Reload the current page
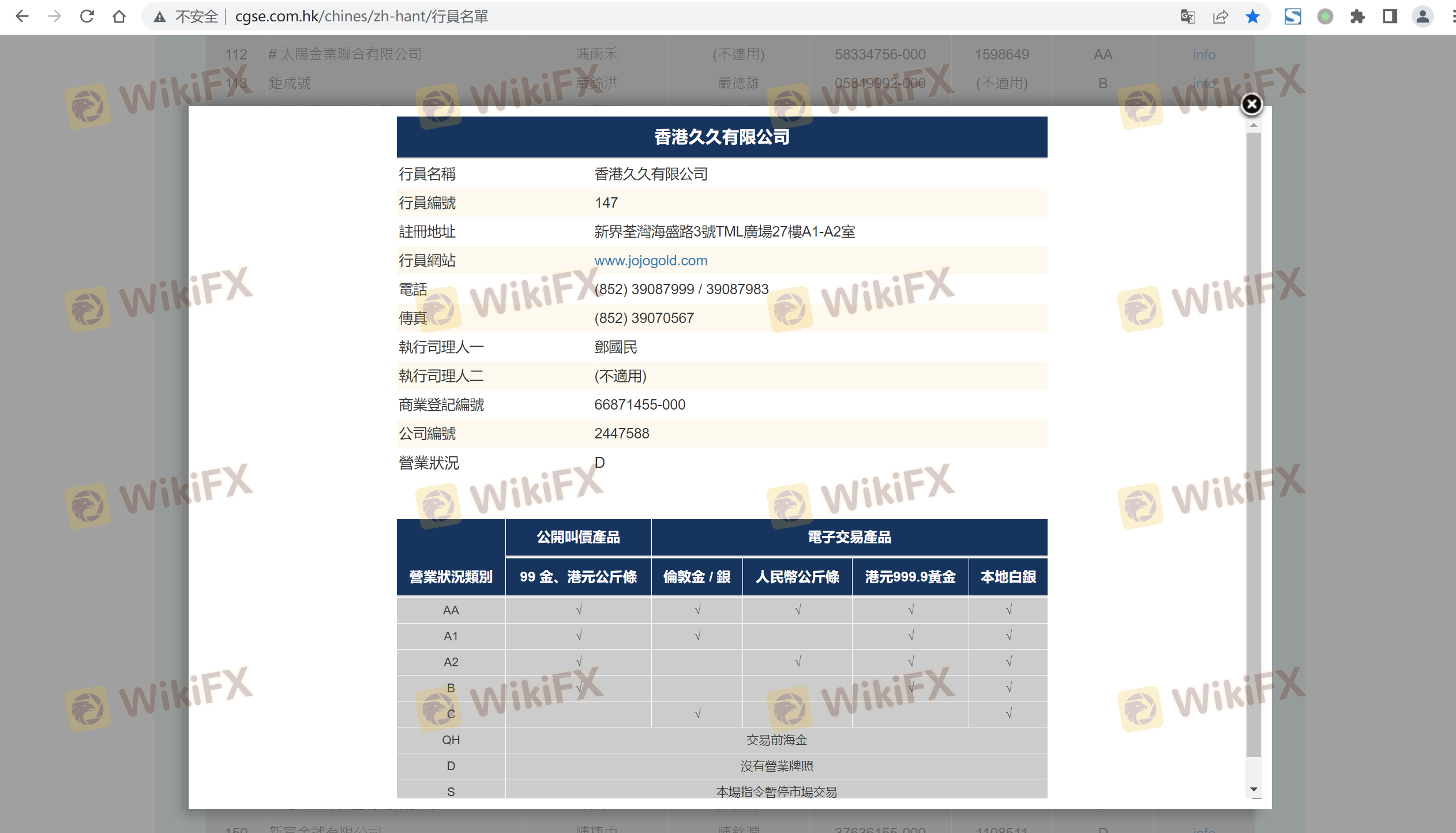1456x833 pixels. pos(87,16)
